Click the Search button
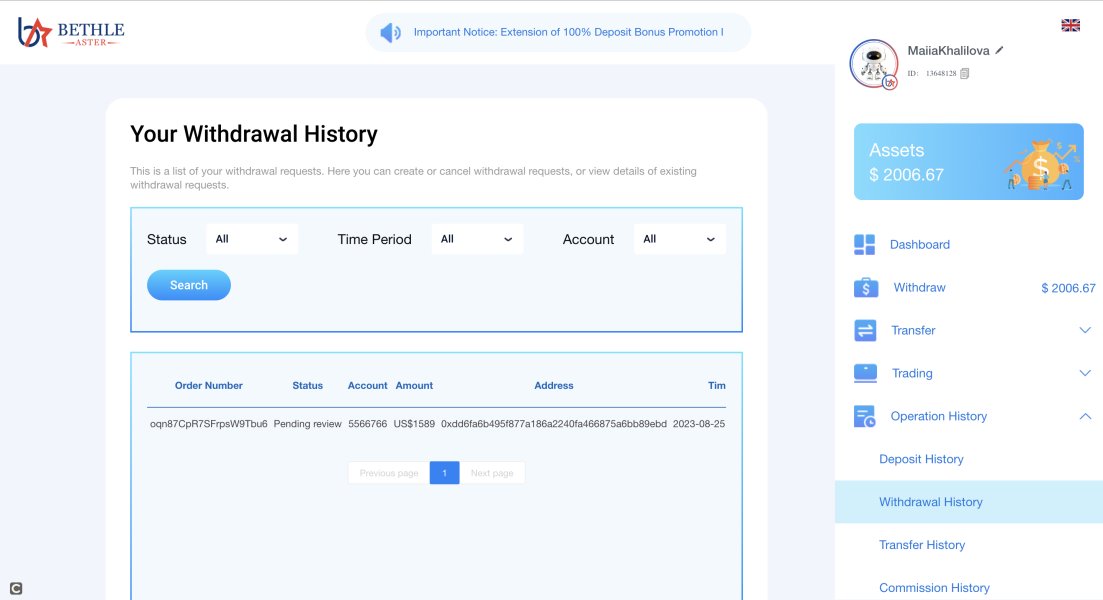The image size is (1103, 600). pos(189,285)
